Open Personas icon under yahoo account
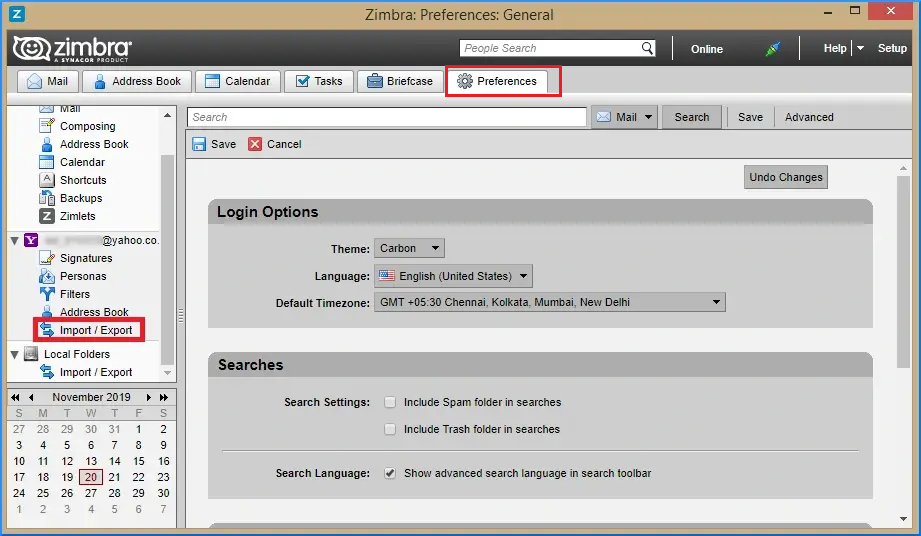Viewport: 921px width, 536px height. (x=46, y=276)
